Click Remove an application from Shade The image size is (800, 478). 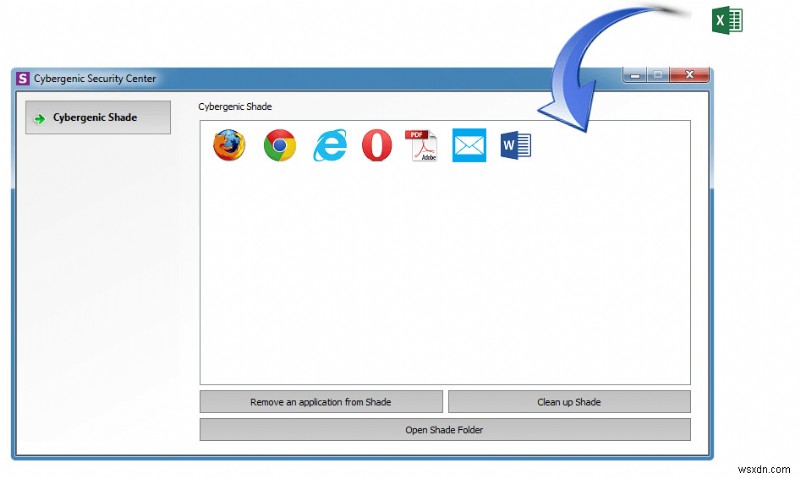321,401
